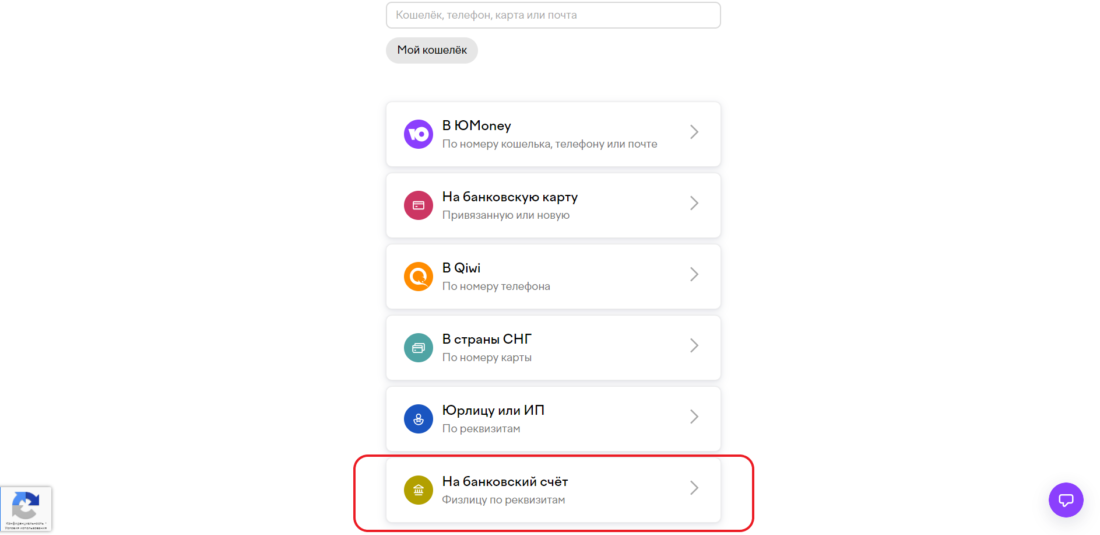Click the reCAPTCHA badge
Image resolution: width=1100 pixels, height=535 pixels.
click(x=26, y=508)
